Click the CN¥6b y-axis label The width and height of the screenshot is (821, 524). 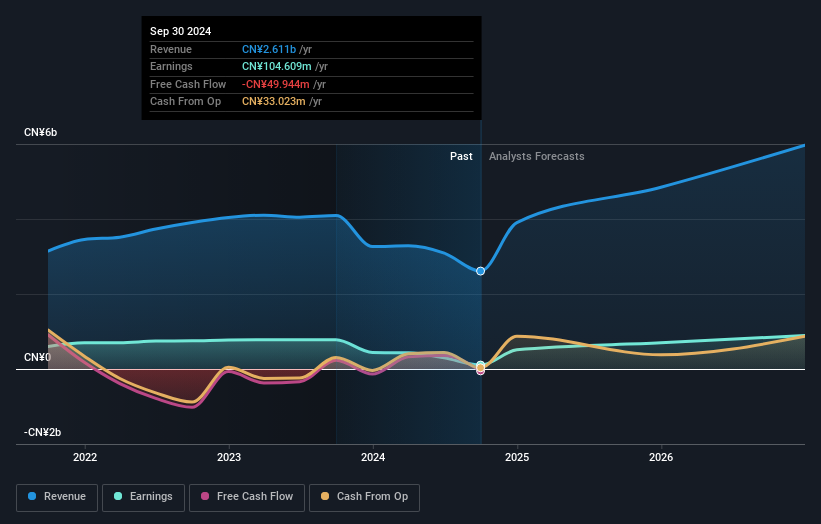(x=40, y=132)
